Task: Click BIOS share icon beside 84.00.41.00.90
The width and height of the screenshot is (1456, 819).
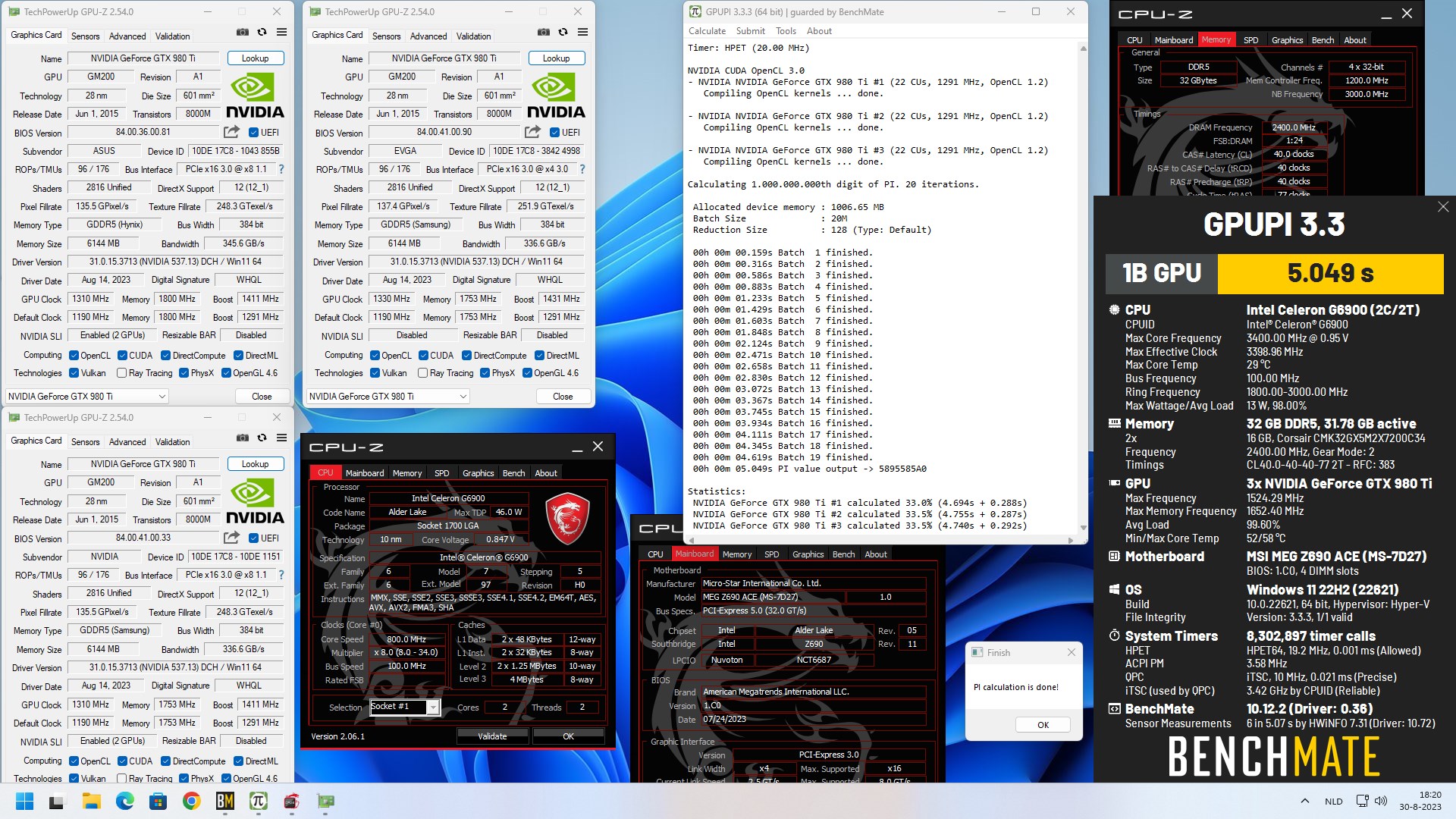Action: coord(533,132)
